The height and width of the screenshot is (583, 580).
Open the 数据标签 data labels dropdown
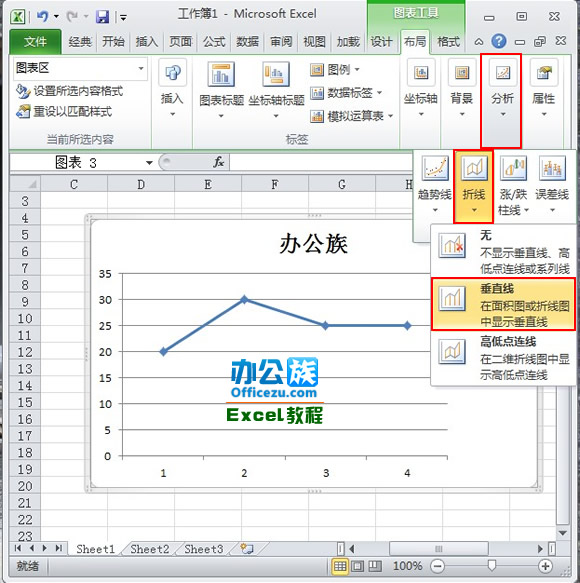click(346, 93)
